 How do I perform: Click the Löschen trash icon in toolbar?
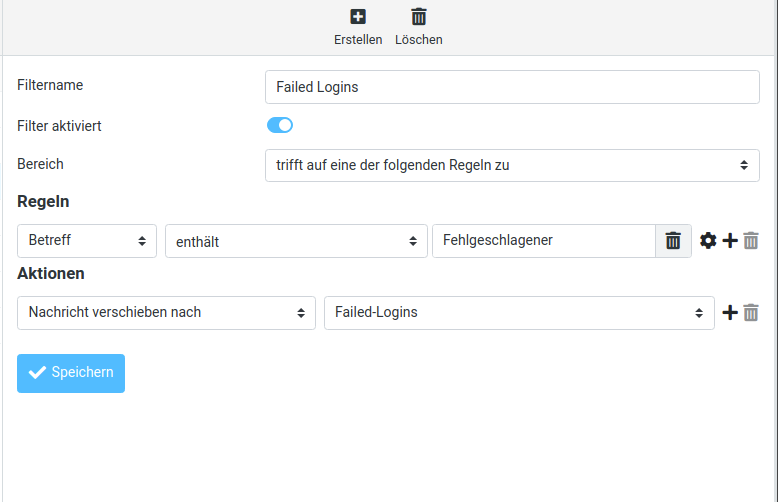[x=419, y=16]
